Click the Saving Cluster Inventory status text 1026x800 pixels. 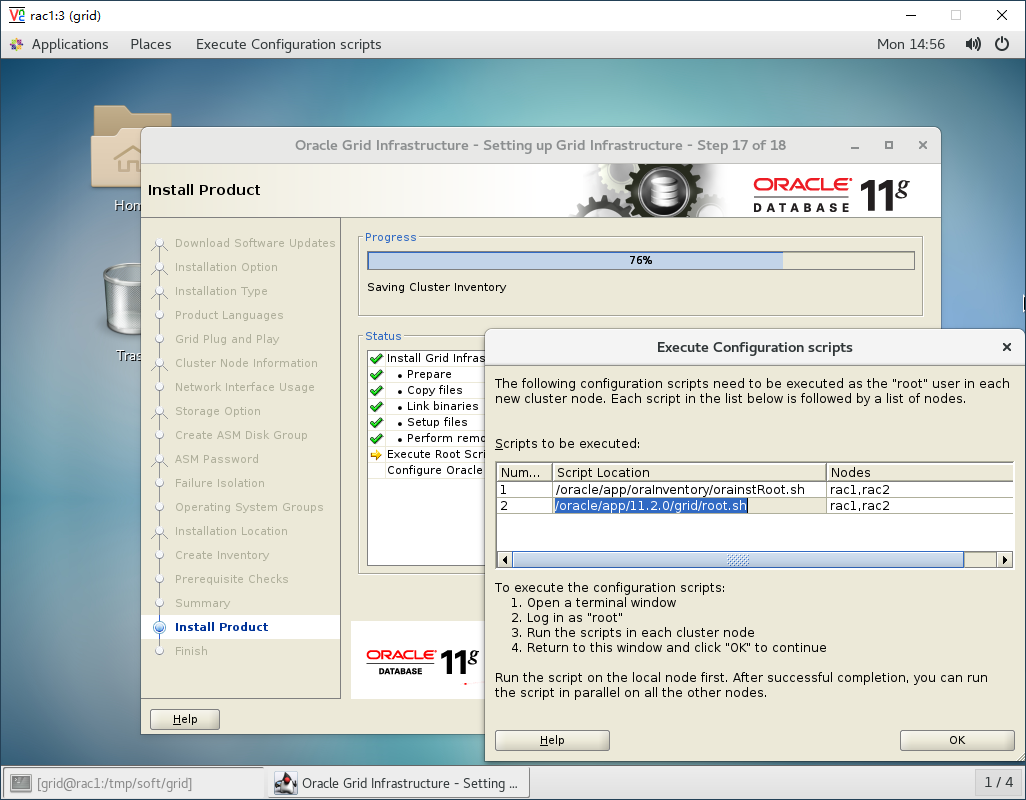point(436,287)
